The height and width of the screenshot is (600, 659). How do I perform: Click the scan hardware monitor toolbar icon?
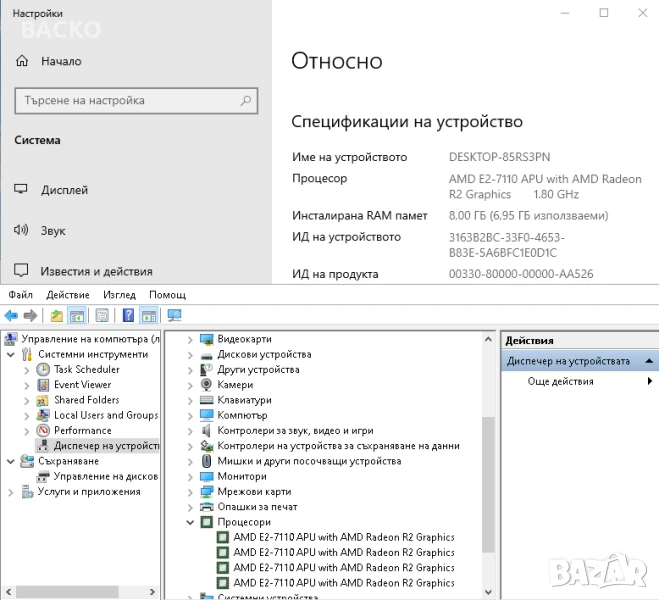pyautogui.click(x=175, y=316)
